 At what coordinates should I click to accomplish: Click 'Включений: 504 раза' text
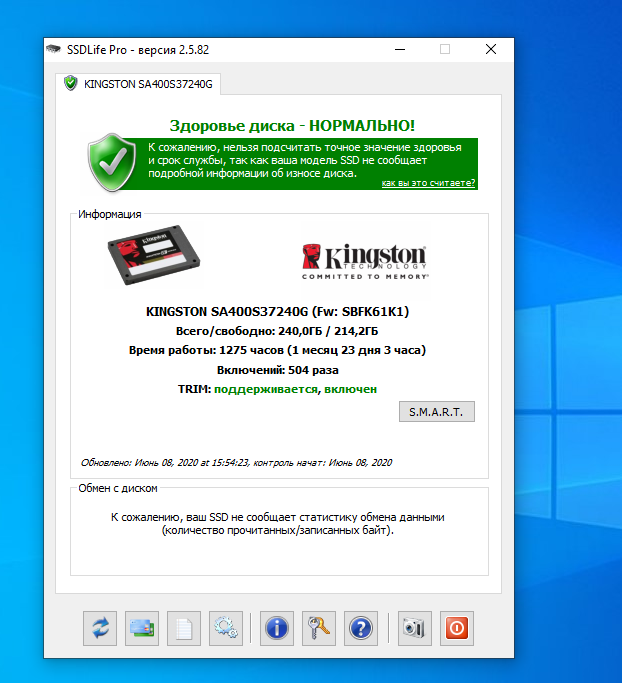coord(277,370)
